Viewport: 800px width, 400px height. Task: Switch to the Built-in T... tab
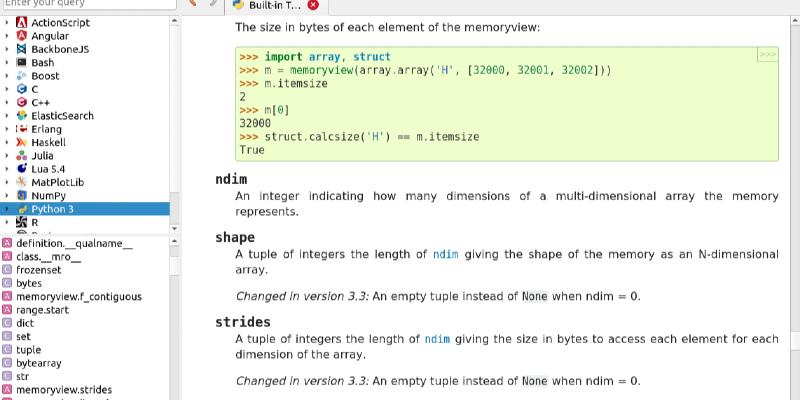pos(276,6)
